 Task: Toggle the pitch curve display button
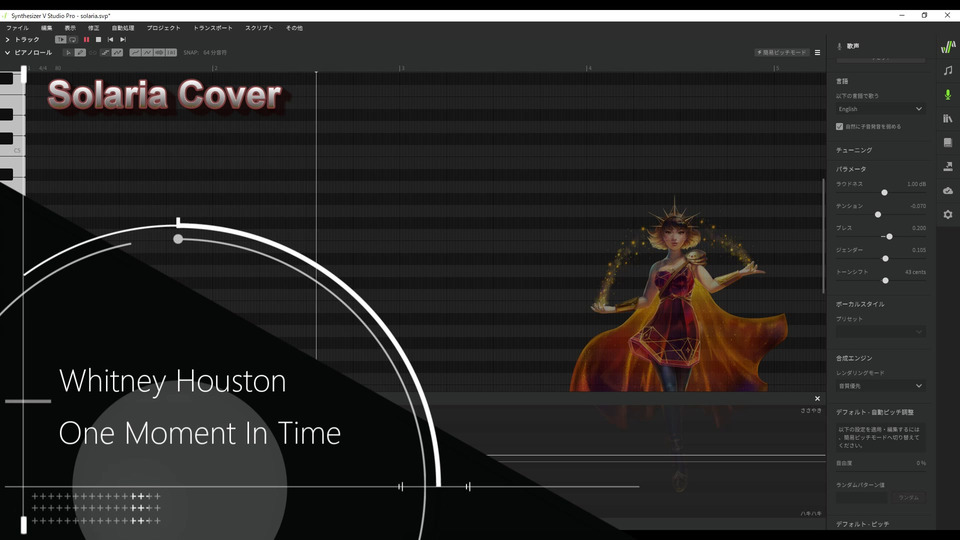[135, 53]
